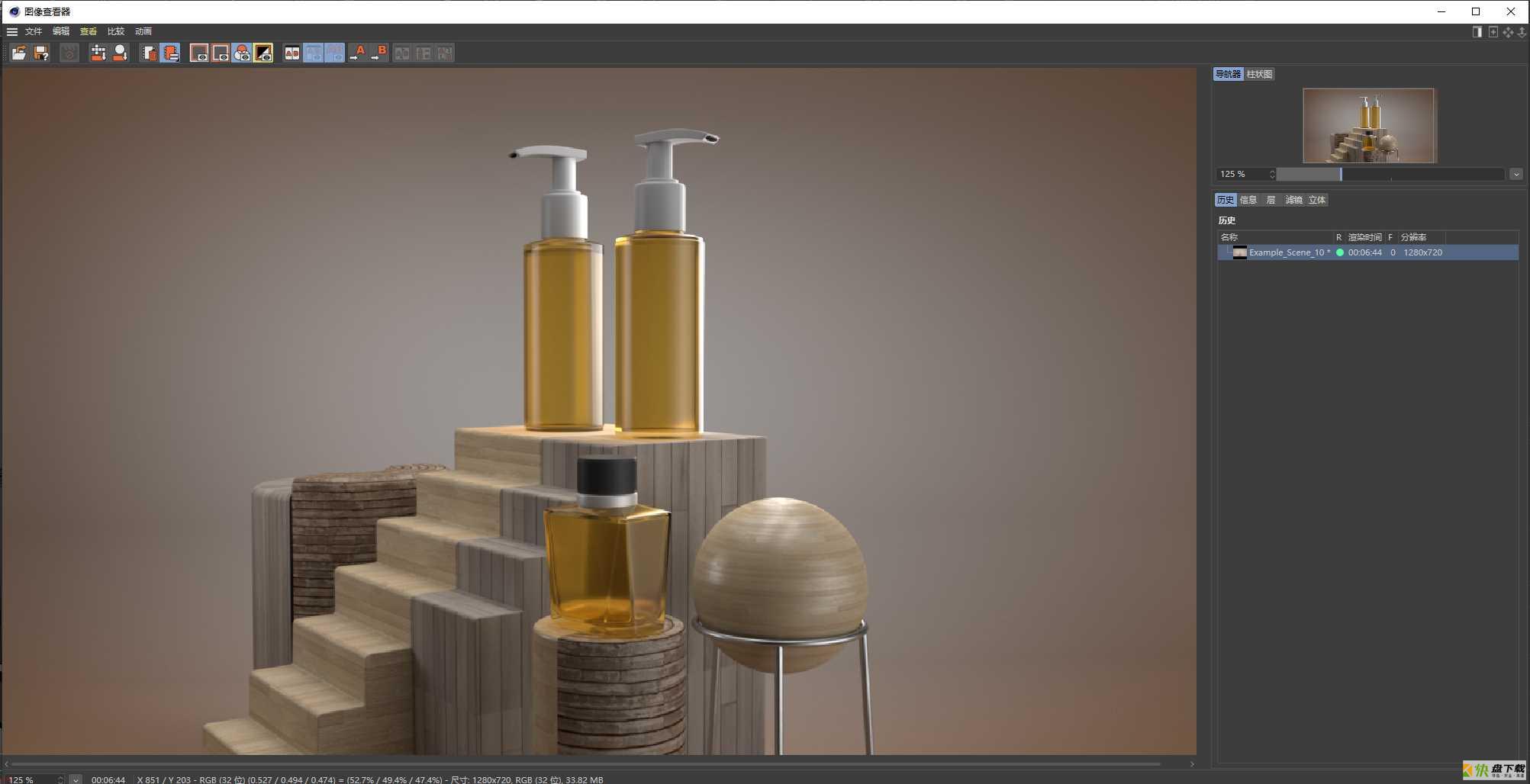This screenshot has height=784, width=1530.
Task: Set image as A for comparison
Action: coord(357,53)
